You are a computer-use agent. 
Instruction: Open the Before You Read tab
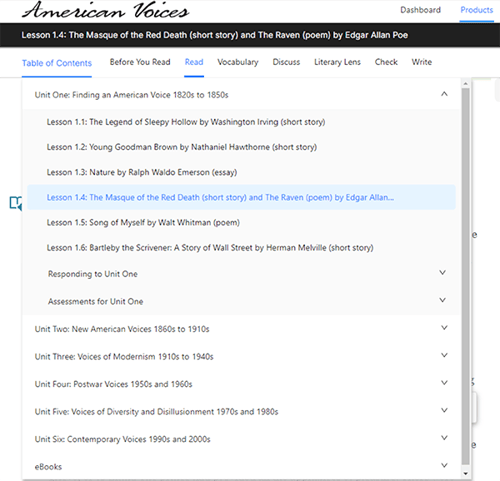[x=140, y=62]
